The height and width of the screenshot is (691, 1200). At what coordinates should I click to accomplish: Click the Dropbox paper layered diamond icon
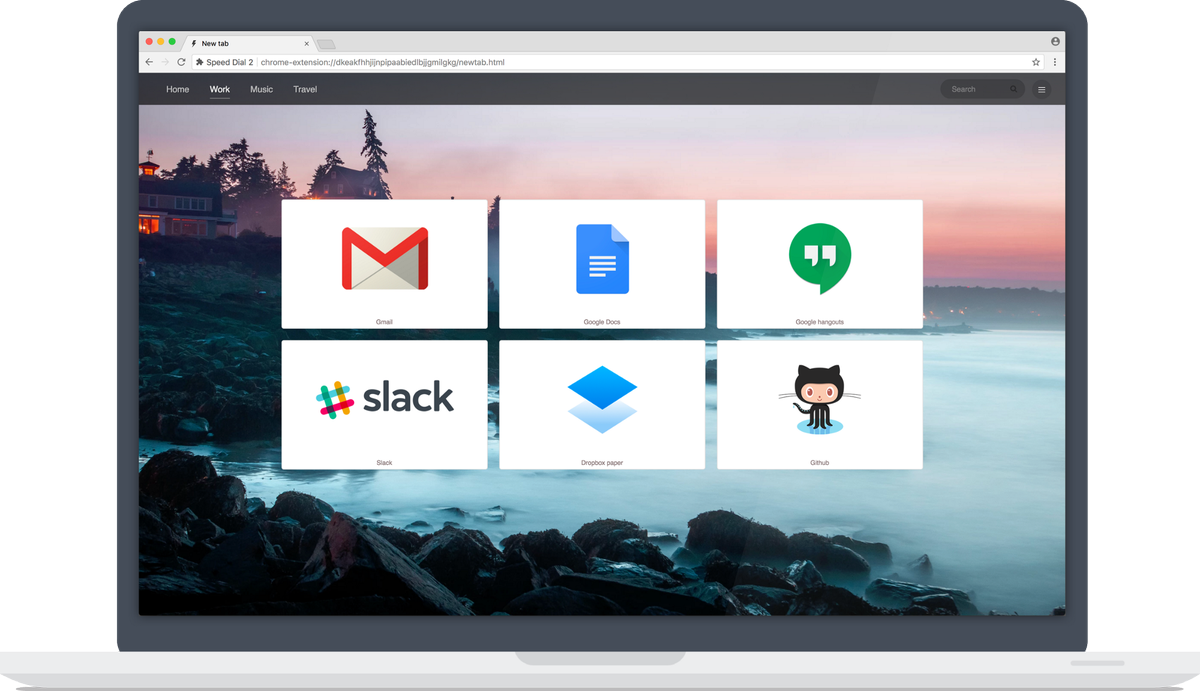(602, 399)
